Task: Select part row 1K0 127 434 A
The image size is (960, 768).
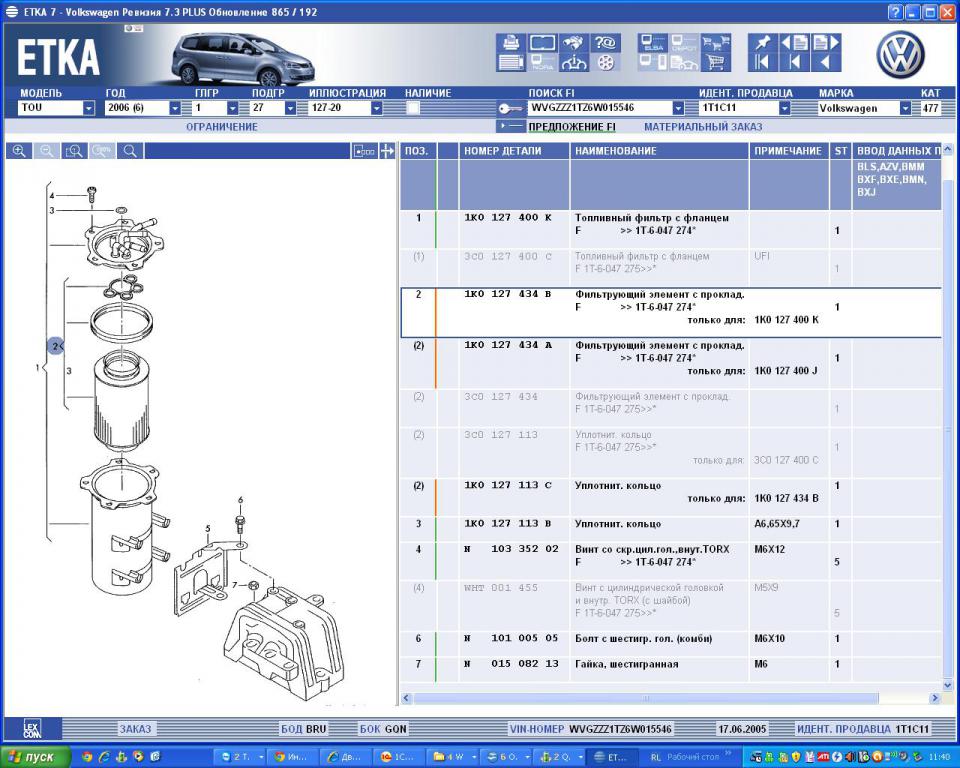Action: 671,364
